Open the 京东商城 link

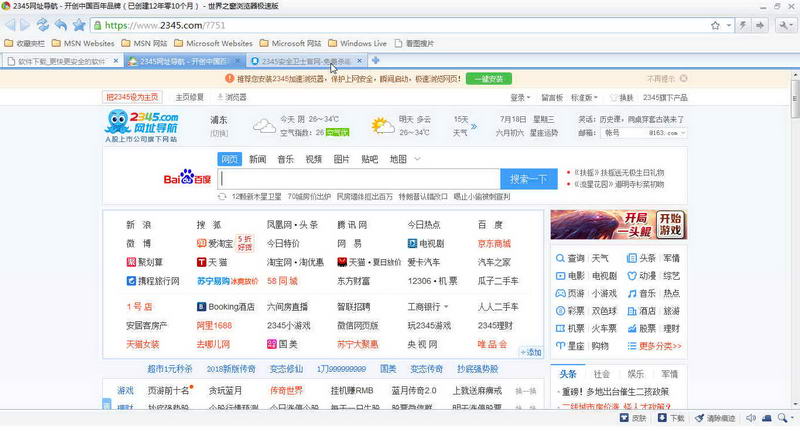494,244
